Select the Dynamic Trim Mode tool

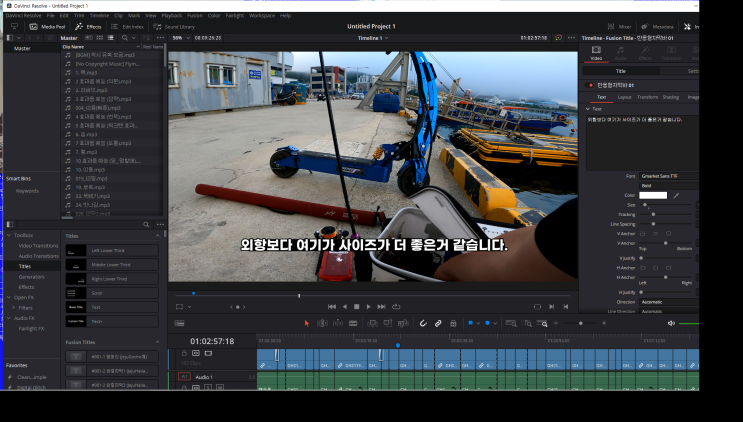pyautogui.click(x=338, y=323)
